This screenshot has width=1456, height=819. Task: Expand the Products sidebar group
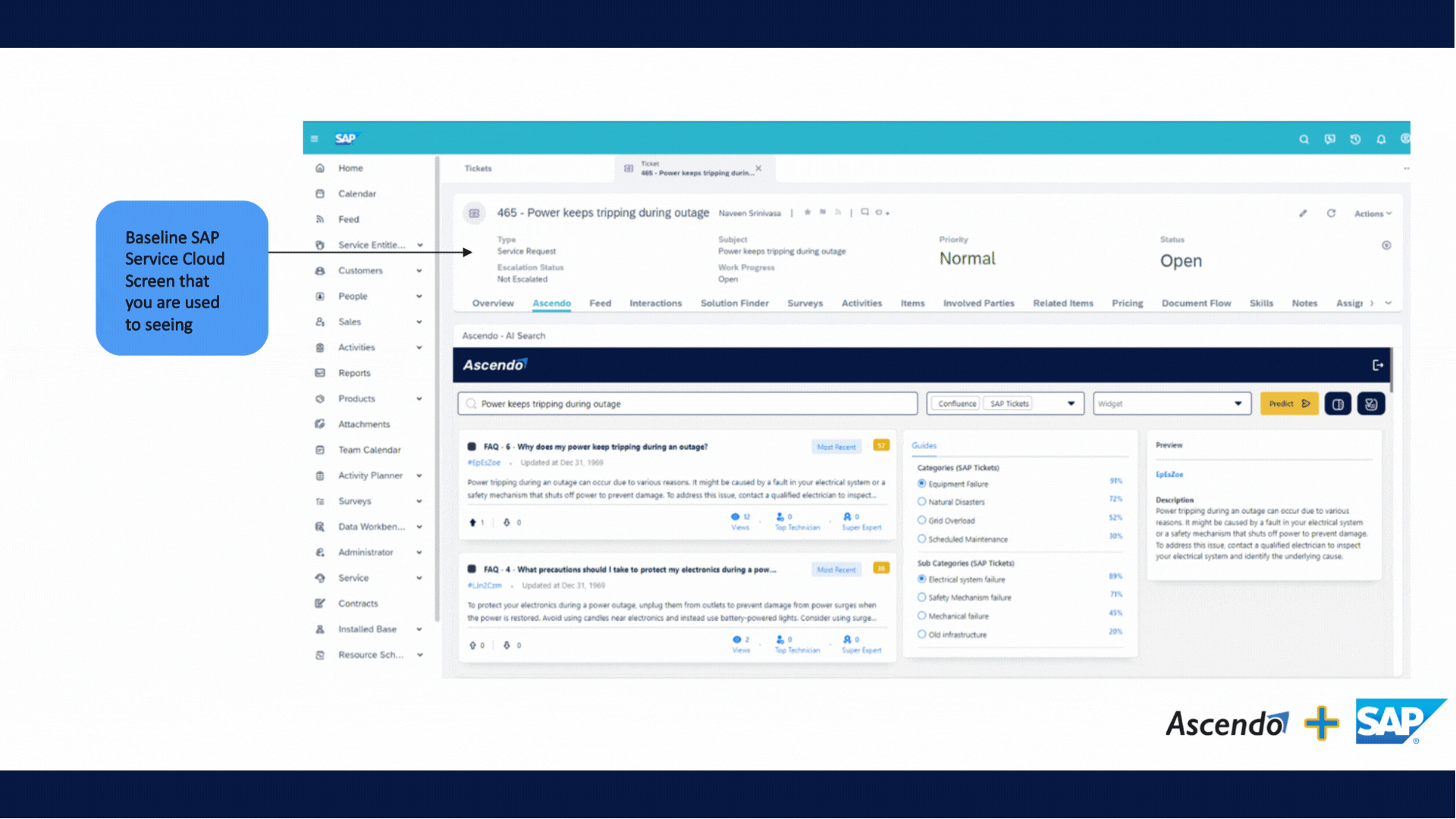click(419, 399)
